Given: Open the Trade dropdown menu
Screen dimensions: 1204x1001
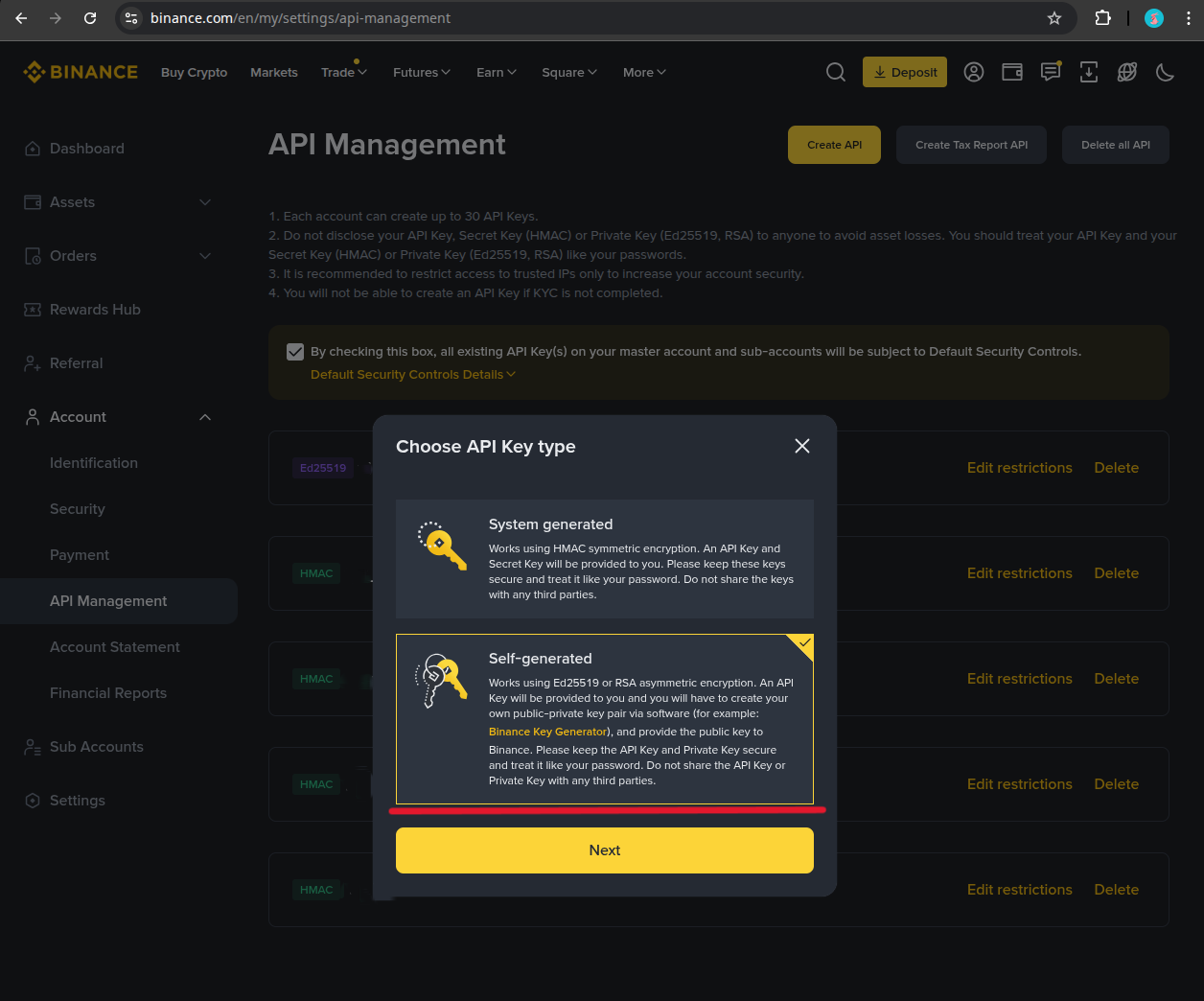Looking at the screenshot, I should (344, 73).
